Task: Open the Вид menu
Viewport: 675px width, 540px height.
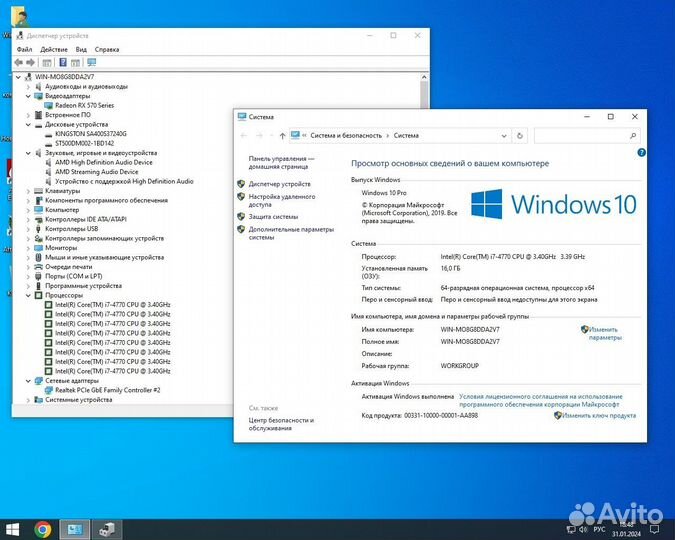Action: (x=81, y=50)
